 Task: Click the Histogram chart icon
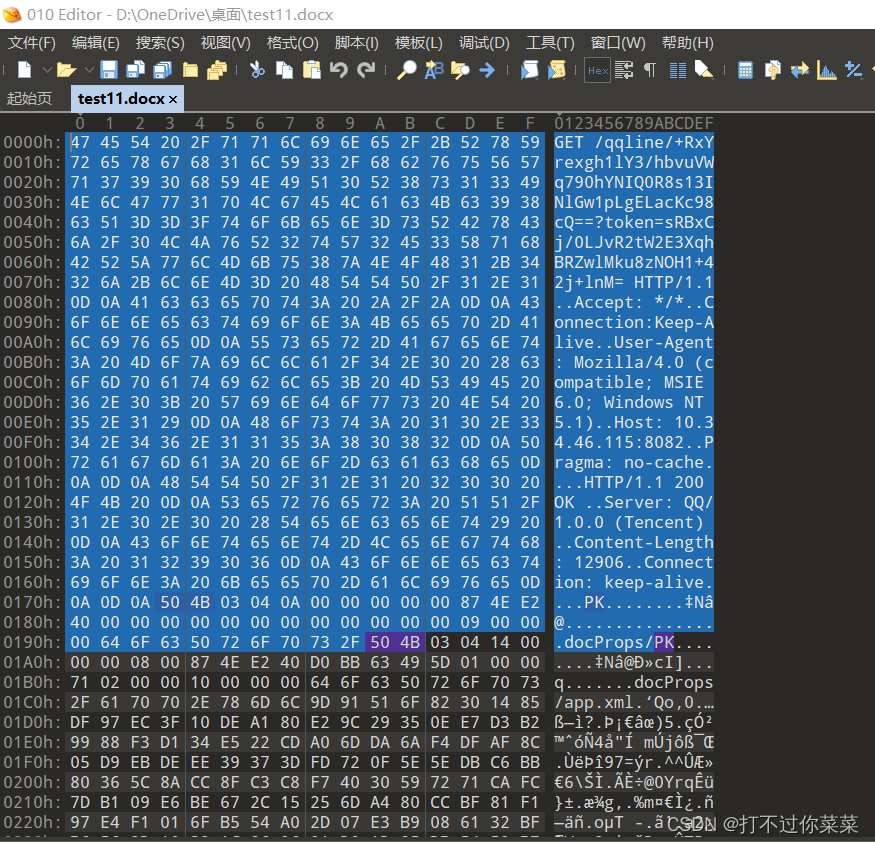point(826,70)
